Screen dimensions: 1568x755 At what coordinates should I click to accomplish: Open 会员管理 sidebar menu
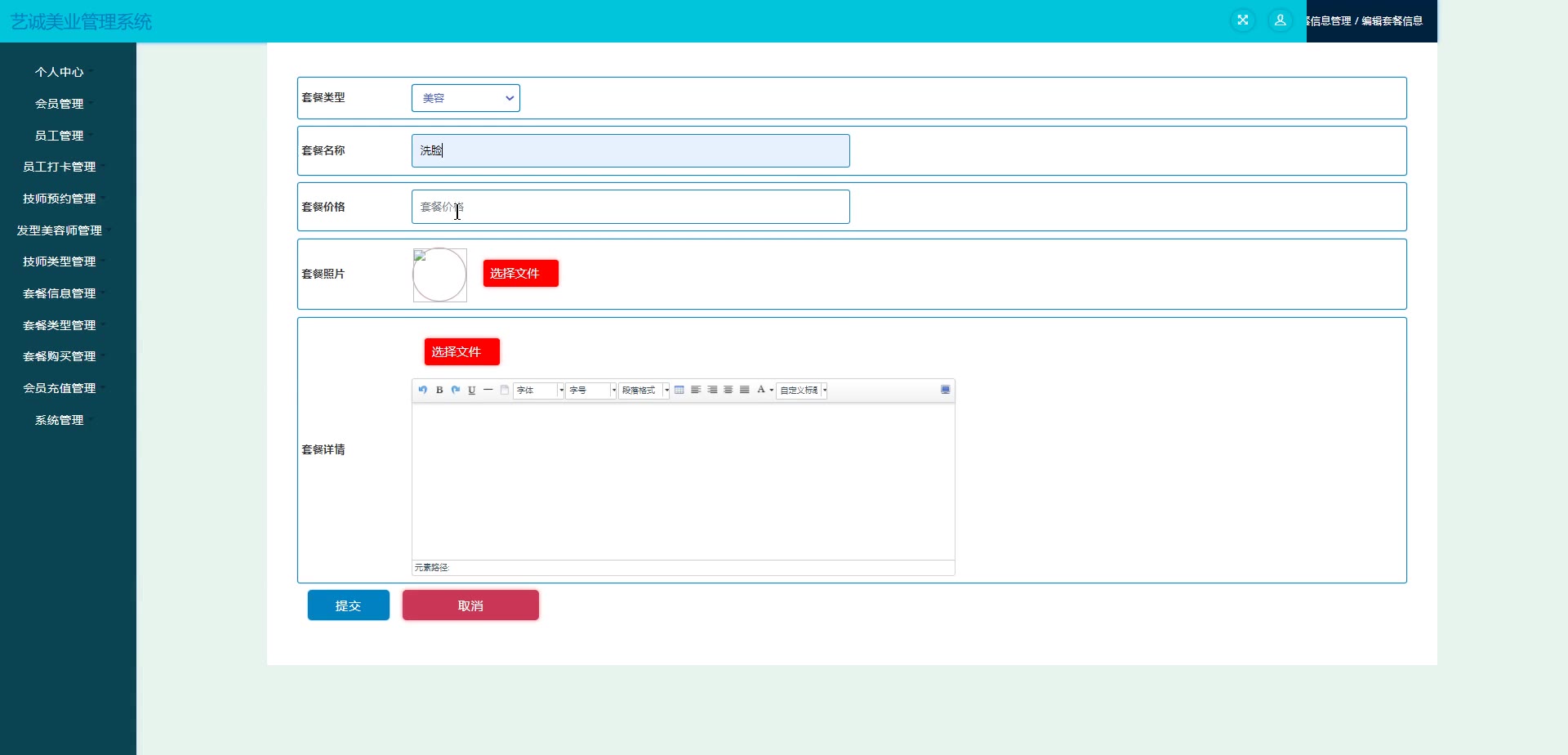tap(60, 104)
